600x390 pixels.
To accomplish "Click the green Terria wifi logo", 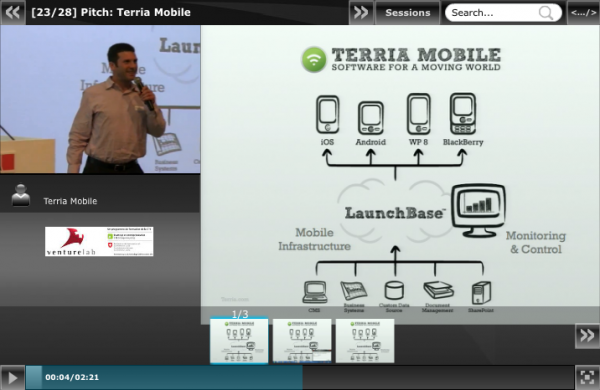I will (314, 59).
